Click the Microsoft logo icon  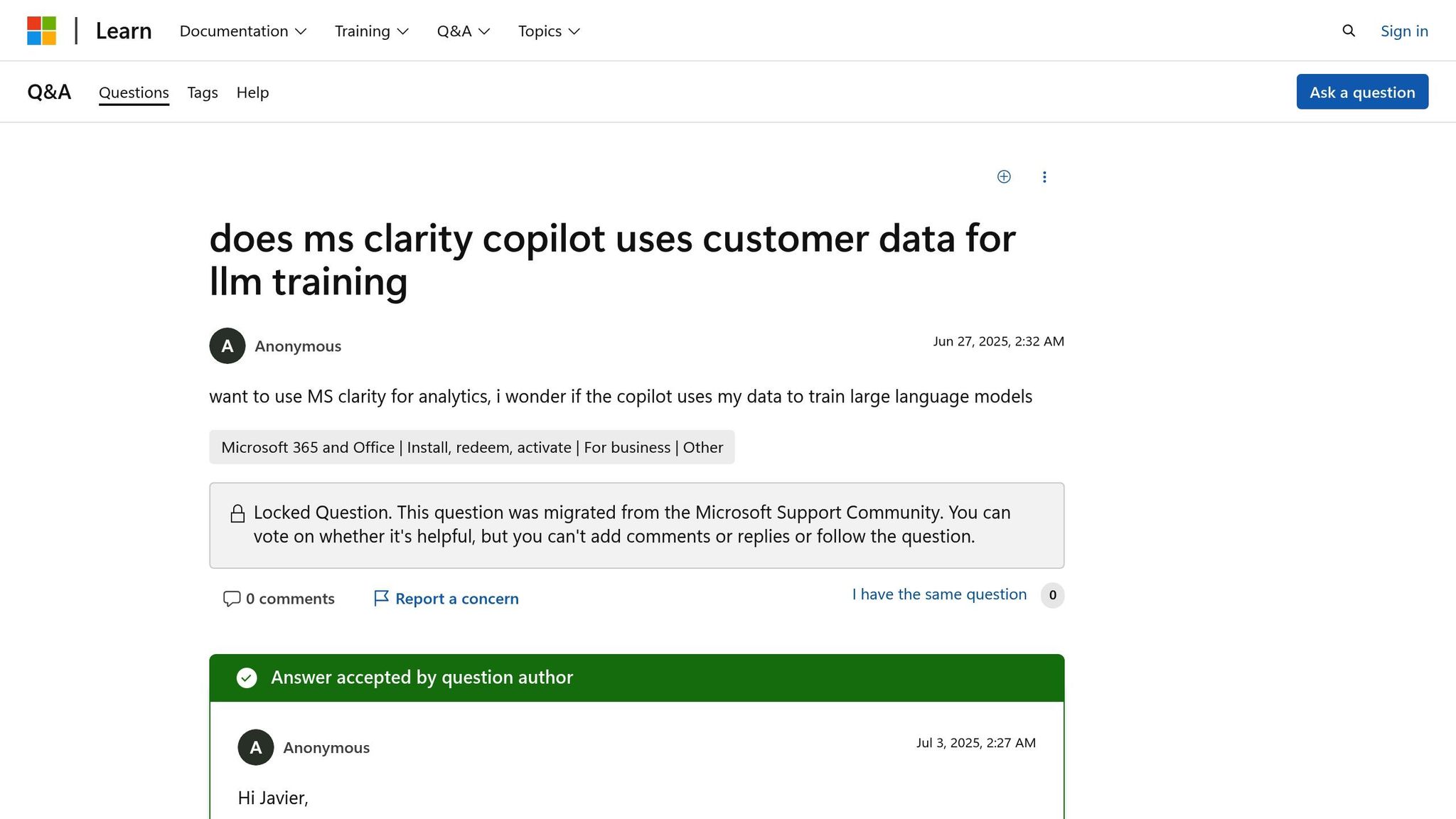[x=41, y=31]
